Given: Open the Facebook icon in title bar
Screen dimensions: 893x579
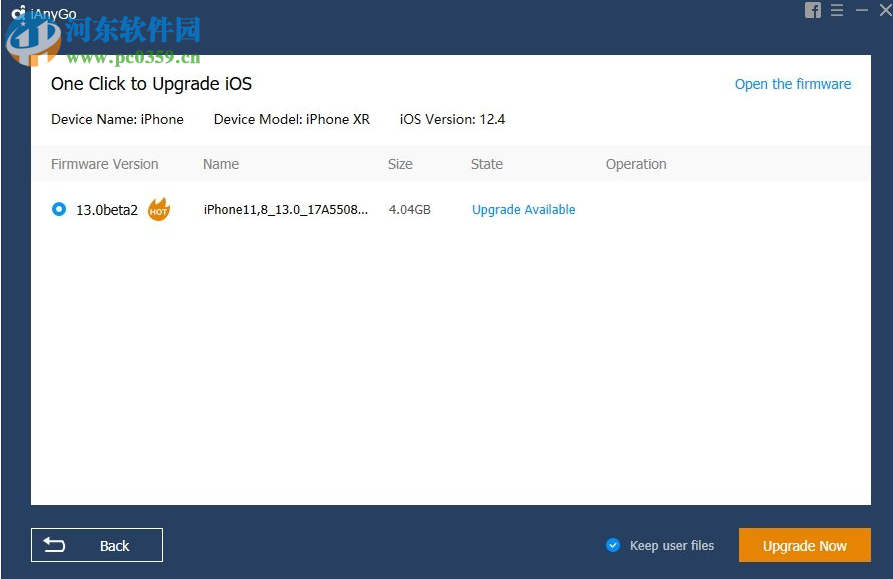Looking at the screenshot, I should 813,10.
